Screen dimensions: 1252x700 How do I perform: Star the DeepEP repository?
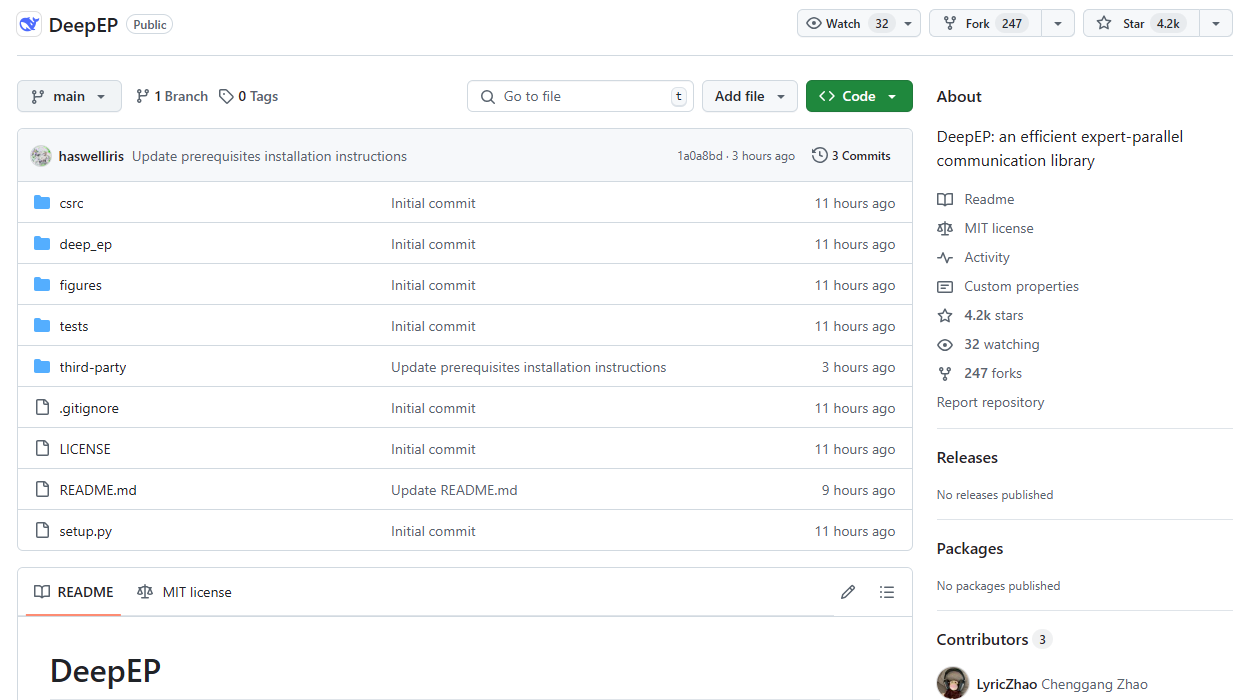[1140, 23]
